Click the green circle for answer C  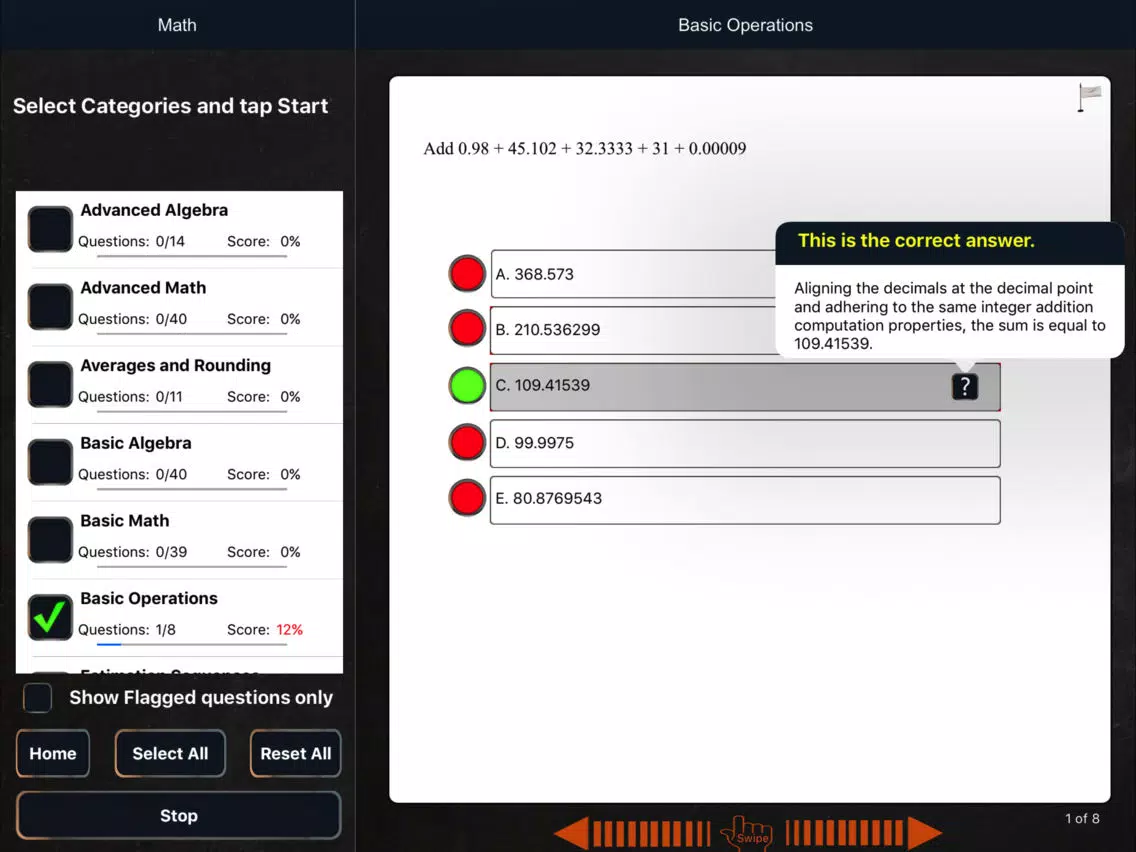click(x=467, y=386)
